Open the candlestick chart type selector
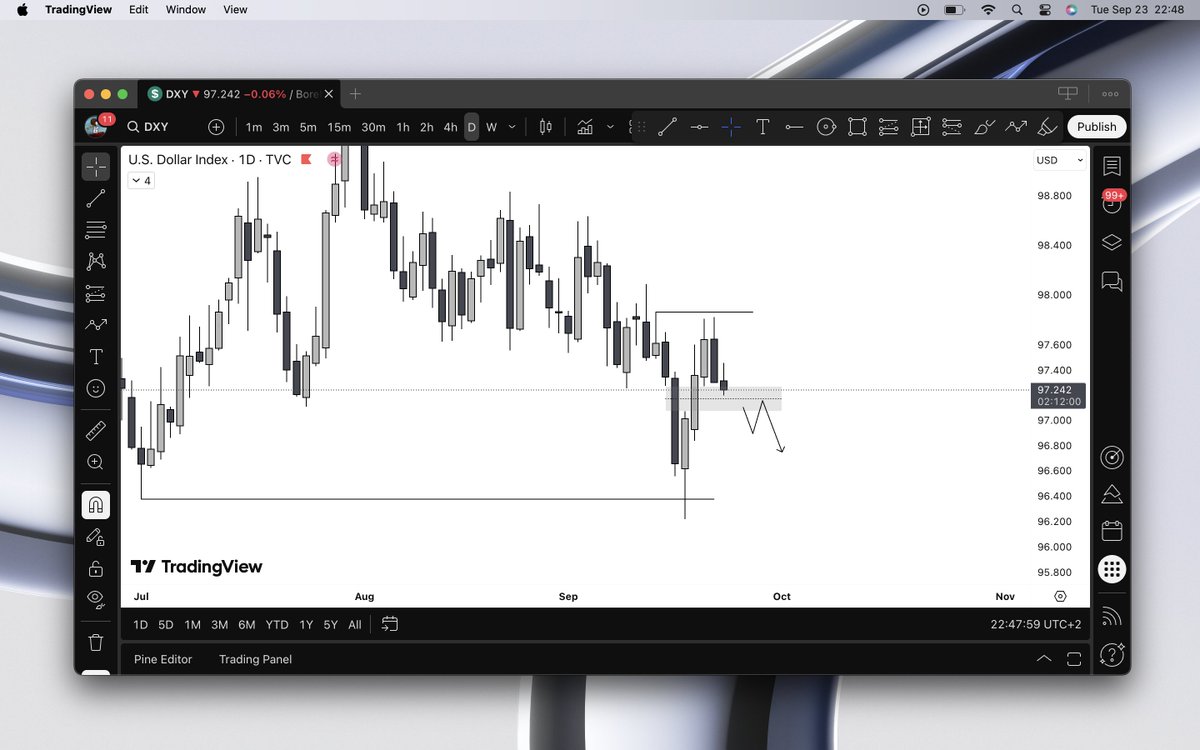 pos(545,127)
